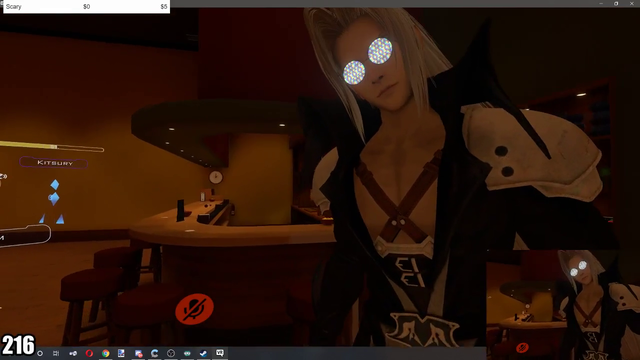Viewport: 640px width, 360px height.
Task: Click the picture-in-picture camera preview
Action: 563,305
